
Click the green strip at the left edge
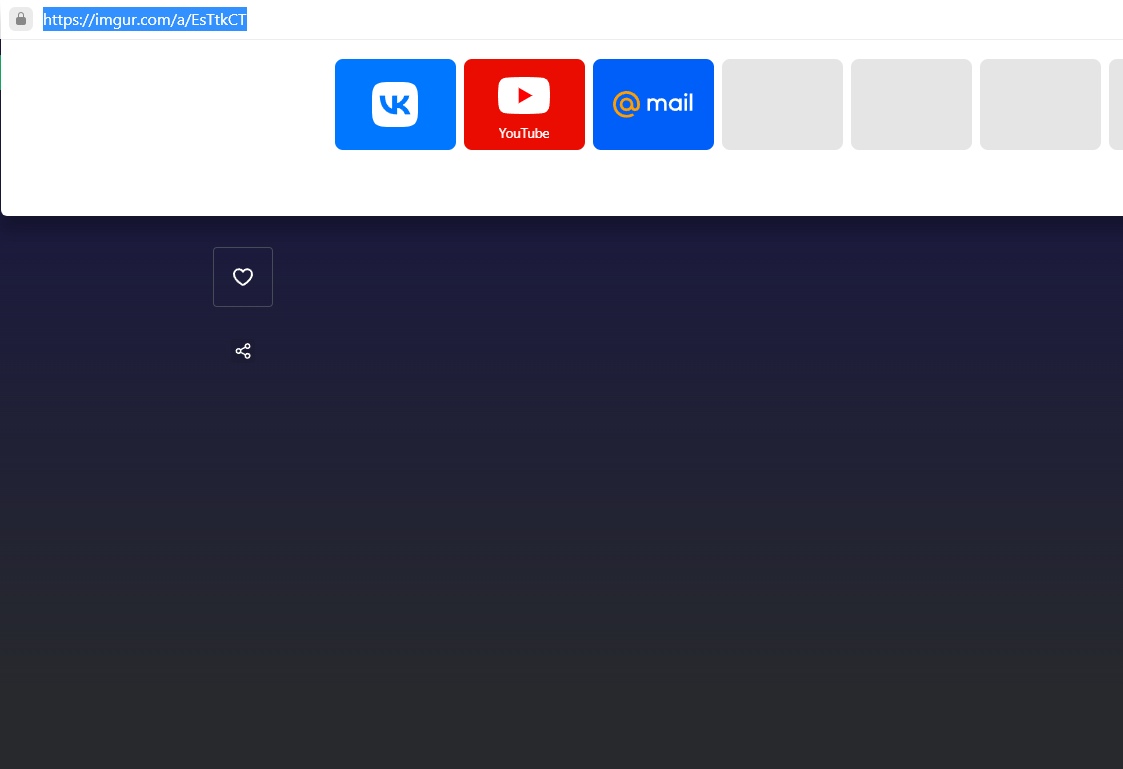coord(1,72)
